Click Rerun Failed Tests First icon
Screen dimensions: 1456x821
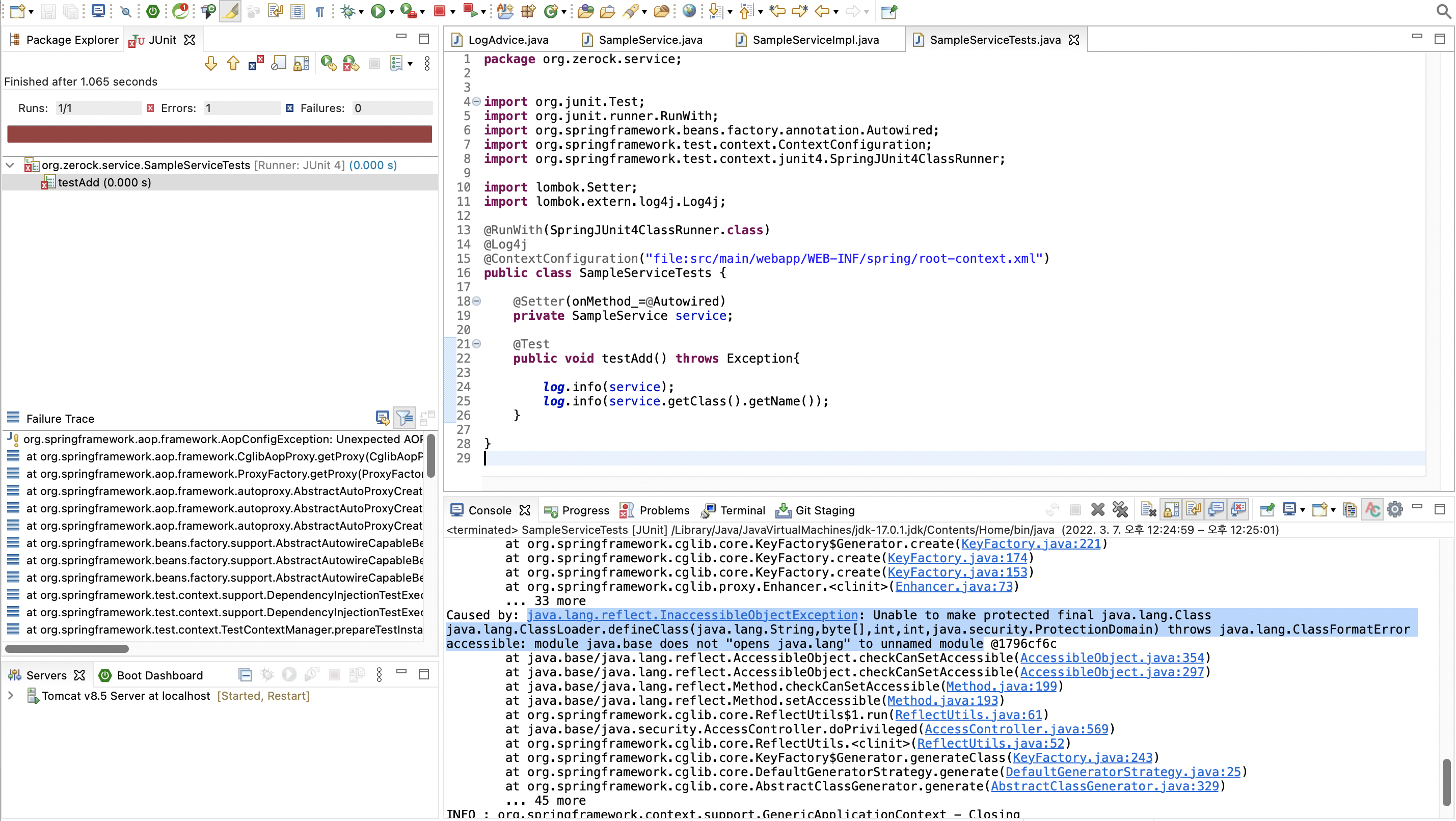[350, 63]
